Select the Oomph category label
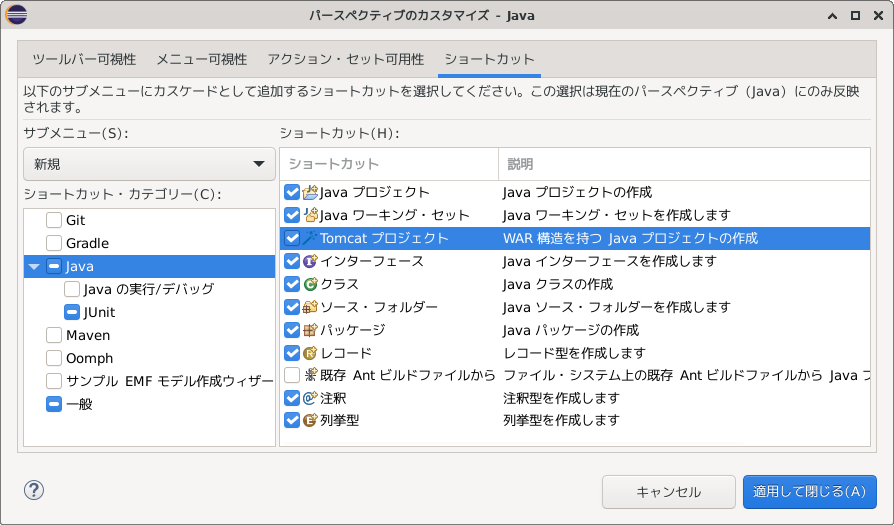Viewport: 894px width, 525px height. click(90, 358)
